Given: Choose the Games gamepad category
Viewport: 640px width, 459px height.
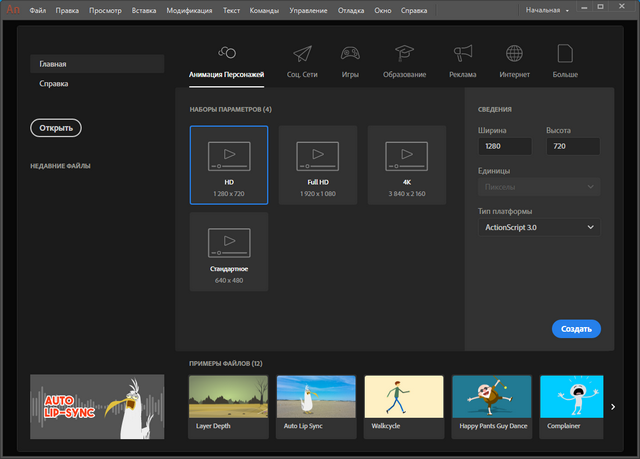Looking at the screenshot, I should pos(352,53).
